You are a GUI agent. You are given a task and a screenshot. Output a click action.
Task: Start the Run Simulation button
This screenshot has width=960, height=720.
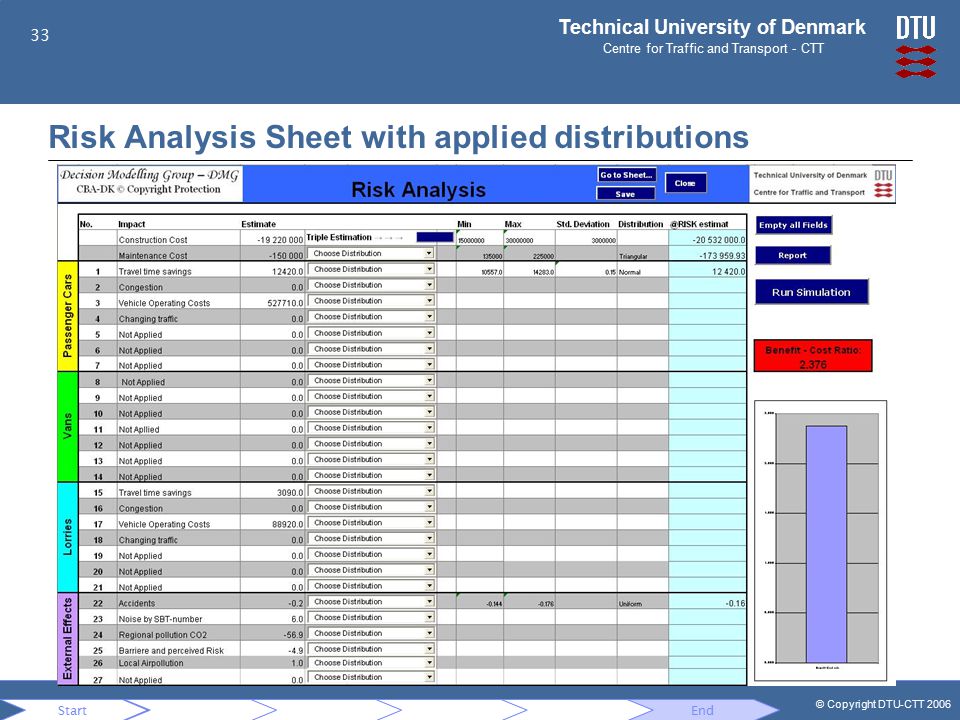pos(811,292)
